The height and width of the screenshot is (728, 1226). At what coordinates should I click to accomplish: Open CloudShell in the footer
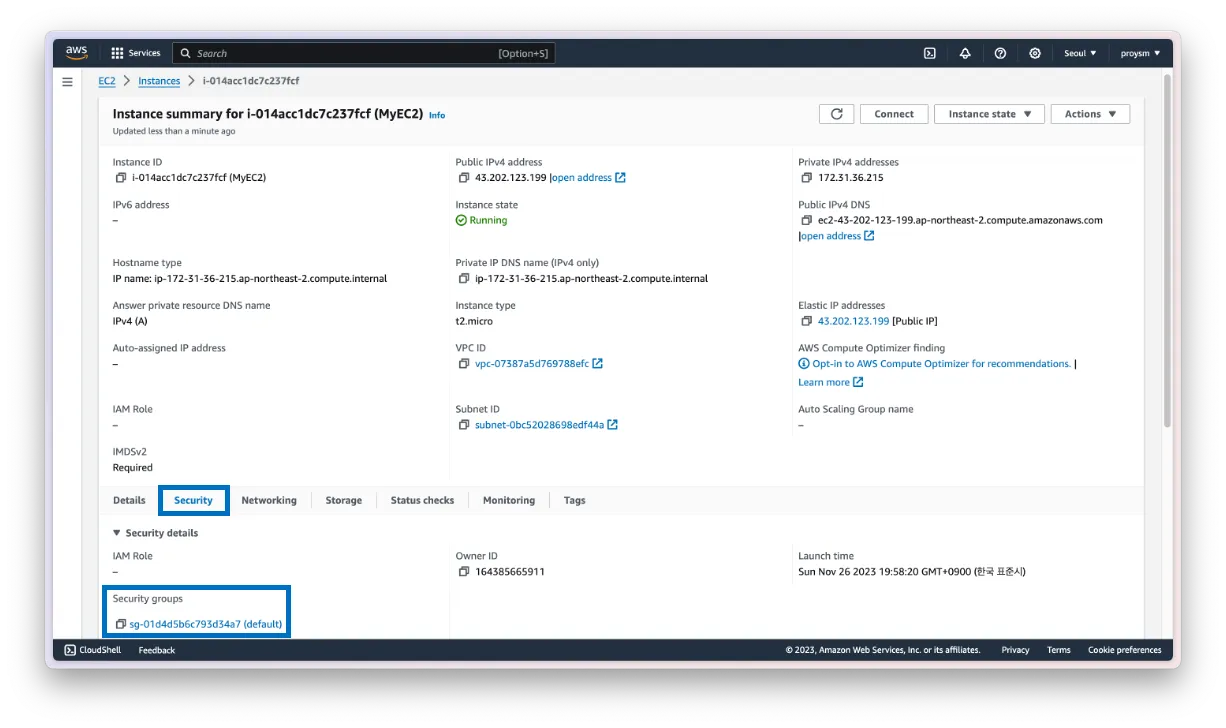93,650
